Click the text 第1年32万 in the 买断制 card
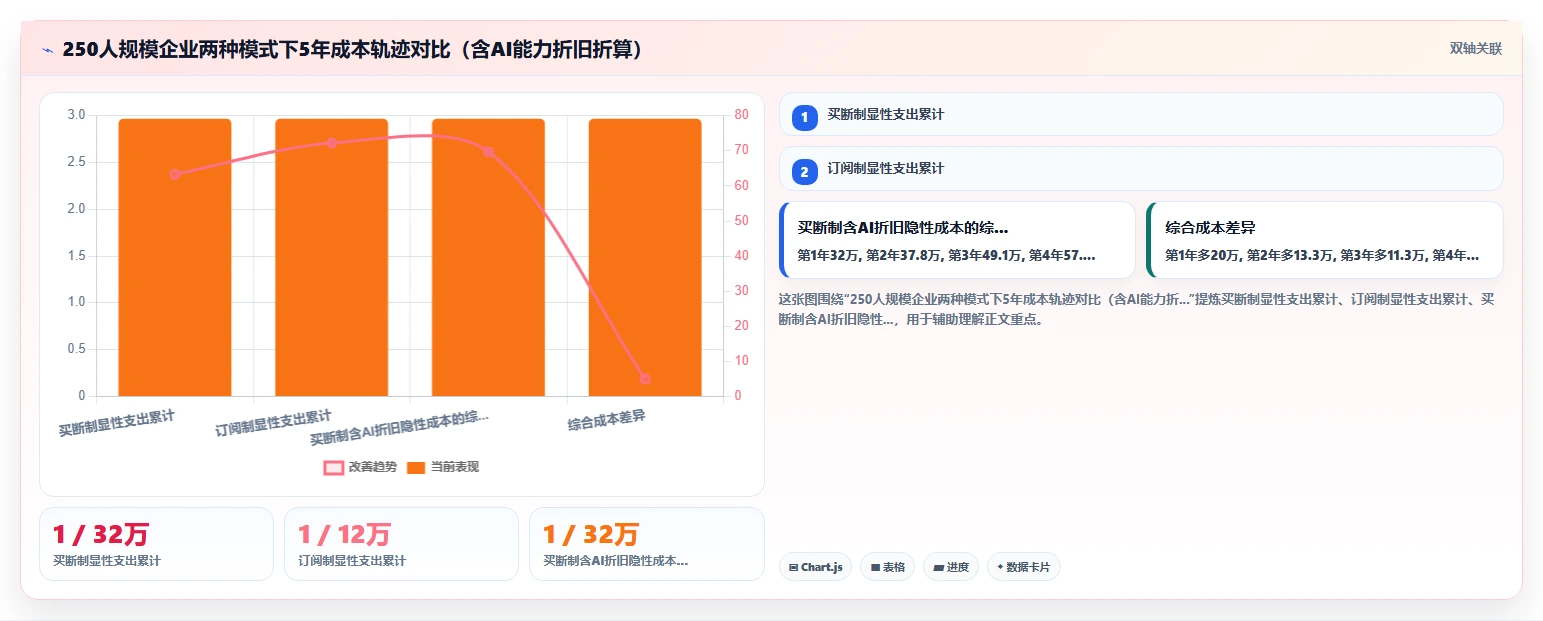Image resolution: width=1543 pixels, height=621 pixels. click(x=829, y=256)
